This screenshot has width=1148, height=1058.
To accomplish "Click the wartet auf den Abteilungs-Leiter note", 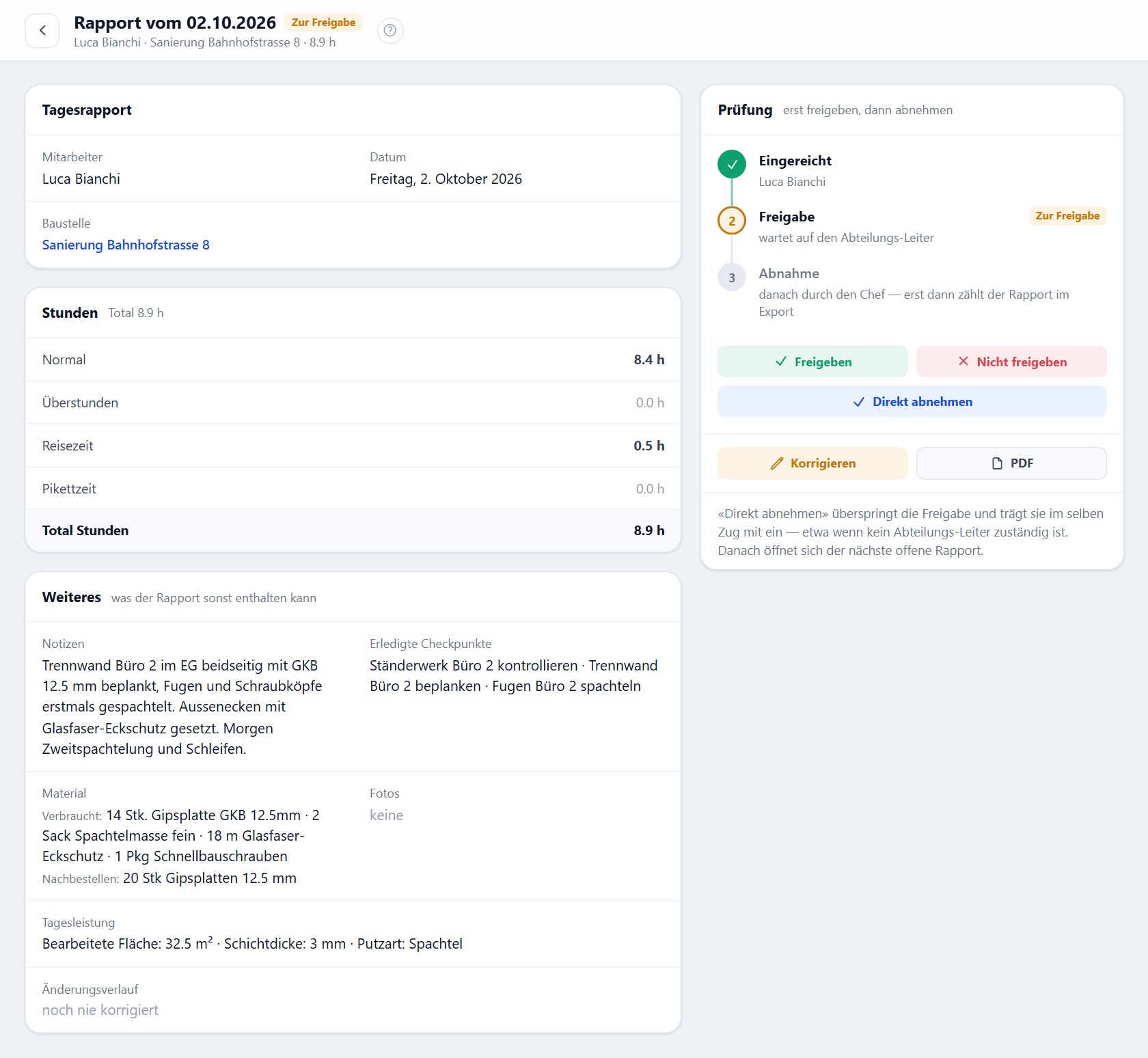I will tap(846, 238).
